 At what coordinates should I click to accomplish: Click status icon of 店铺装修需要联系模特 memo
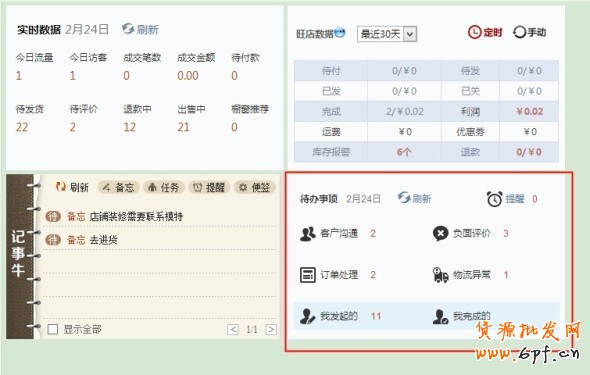[x=53, y=216]
